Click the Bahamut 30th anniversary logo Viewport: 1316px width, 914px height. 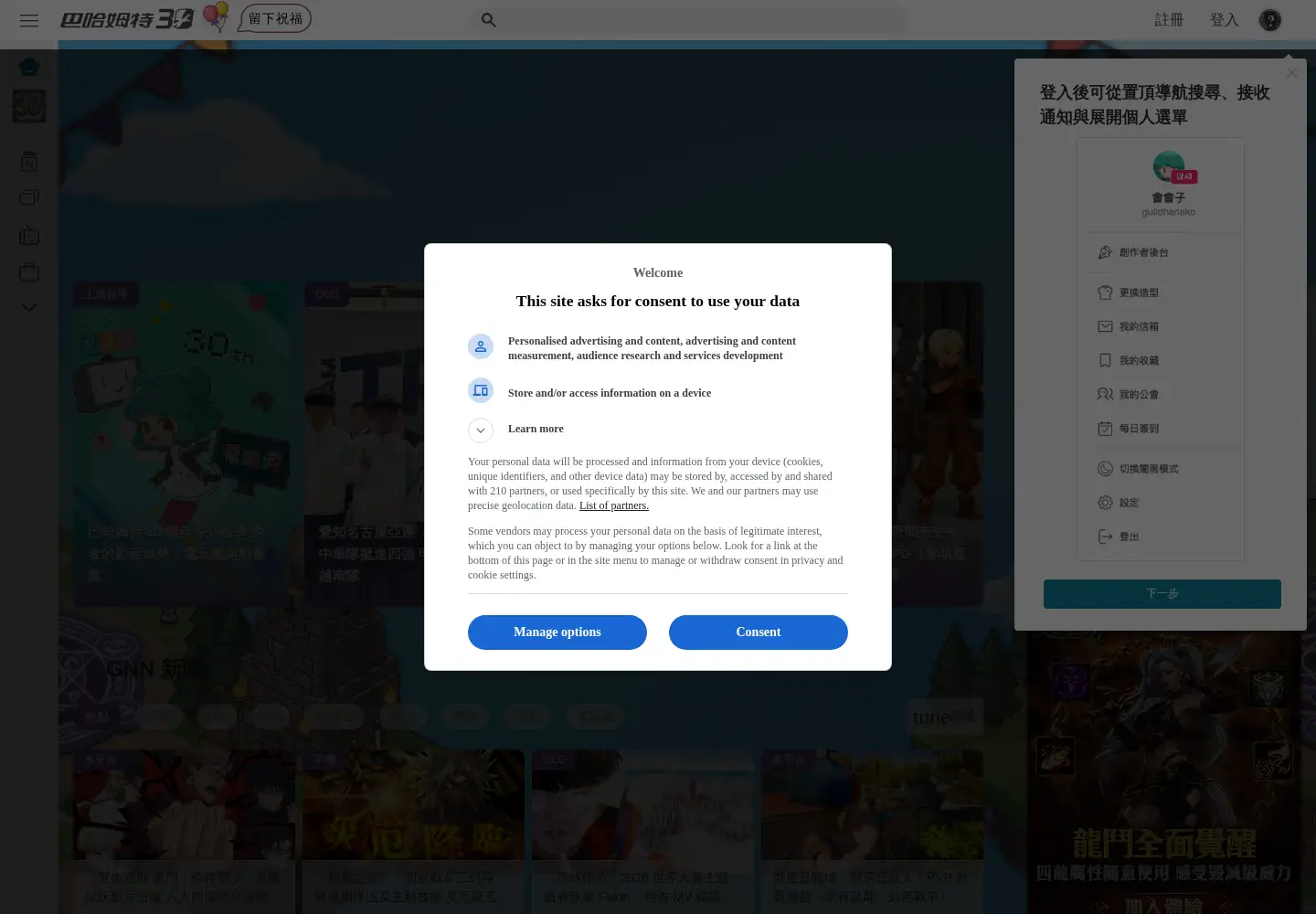(127, 19)
